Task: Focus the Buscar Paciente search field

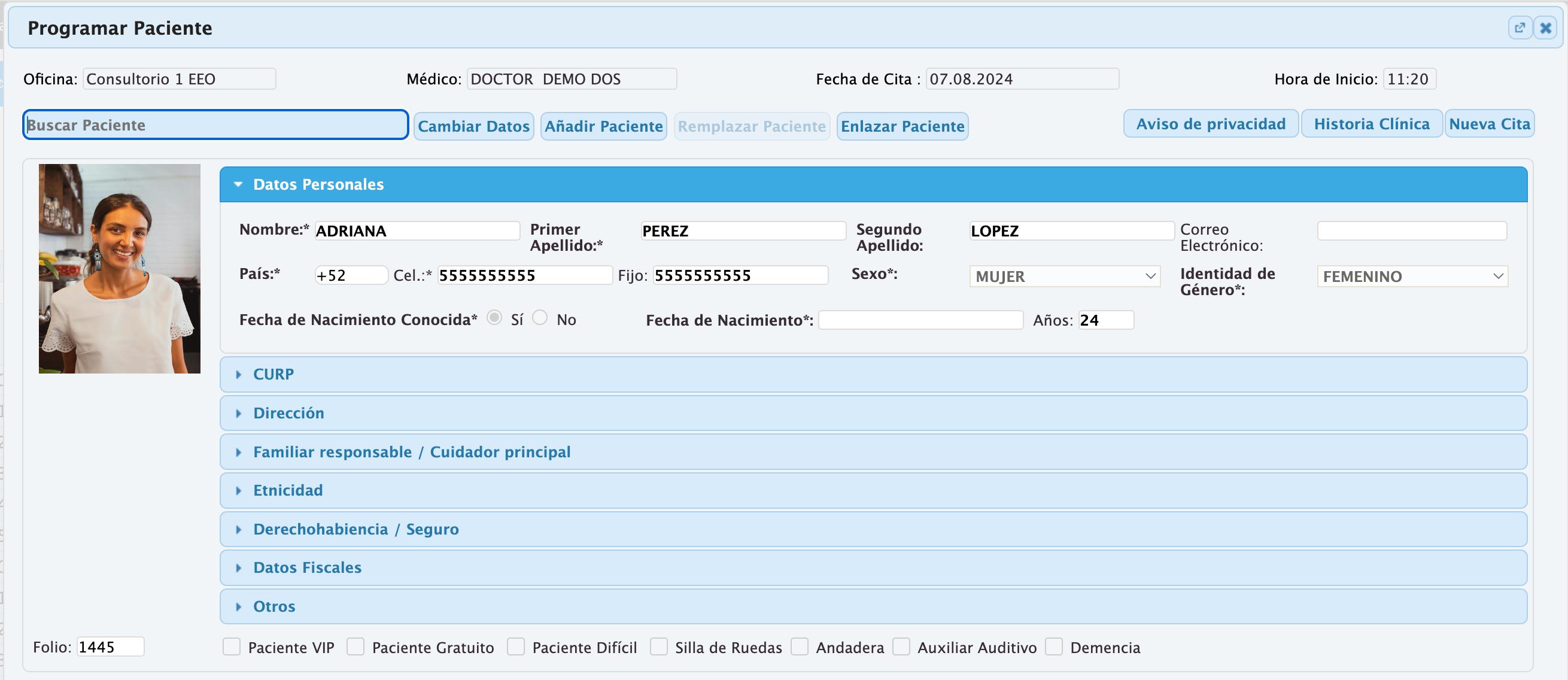Action: 215,125
